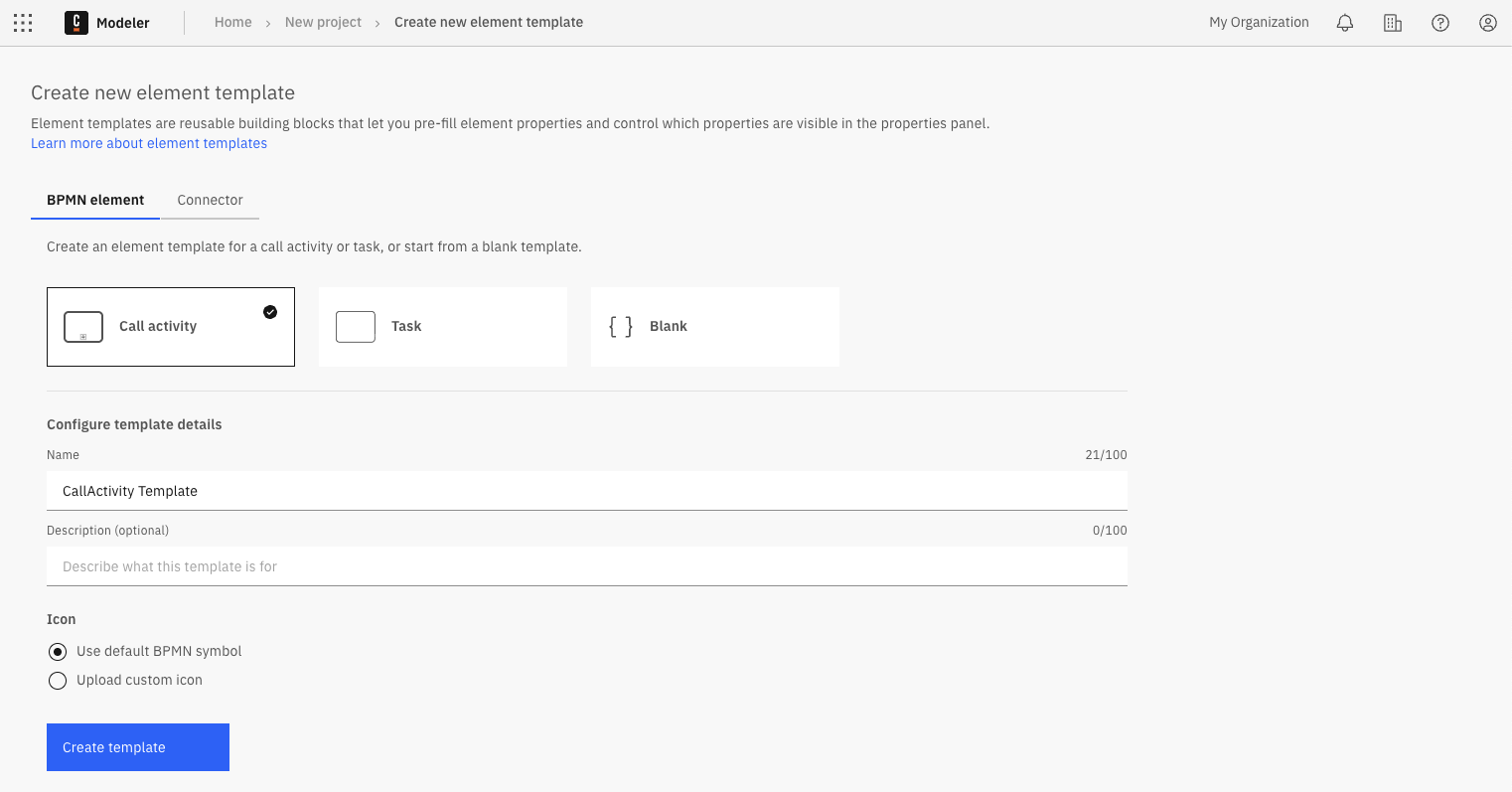Click My Organization in header
The image size is (1512, 792).
pos(1259,22)
